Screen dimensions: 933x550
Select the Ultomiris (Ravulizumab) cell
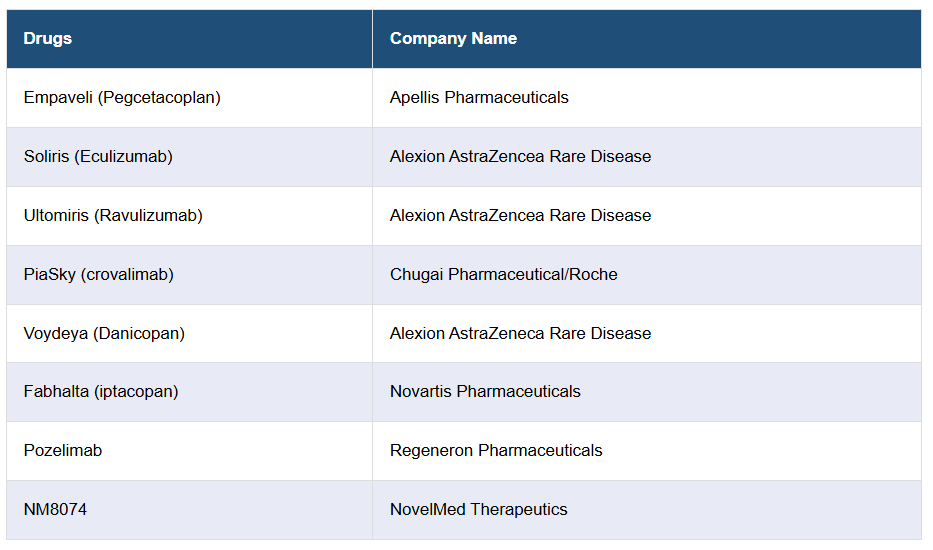point(113,216)
